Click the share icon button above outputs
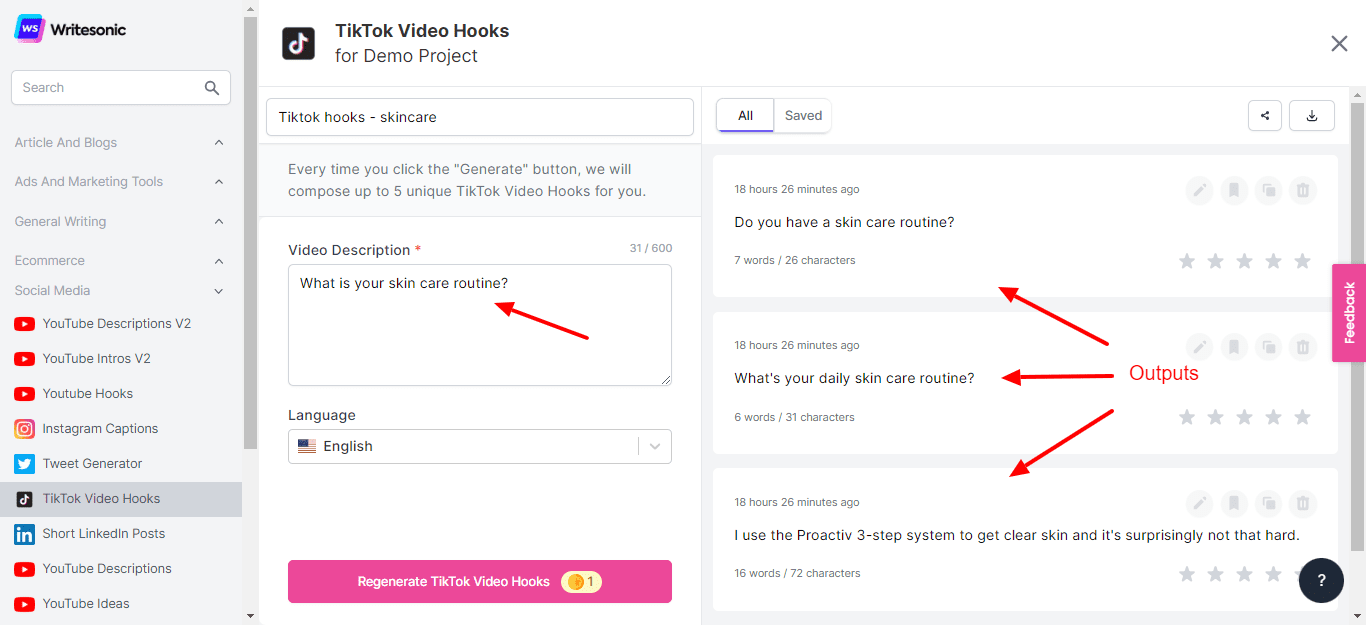The height and width of the screenshot is (625, 1366). 1265,116
